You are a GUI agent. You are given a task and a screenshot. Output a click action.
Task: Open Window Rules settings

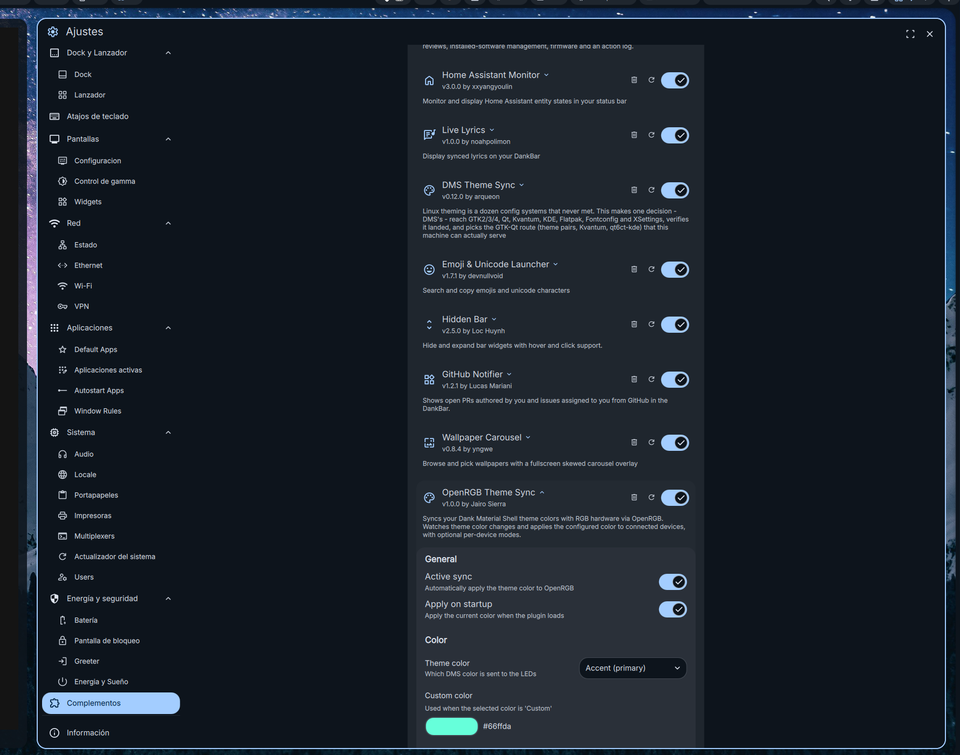tap(111, 411)
